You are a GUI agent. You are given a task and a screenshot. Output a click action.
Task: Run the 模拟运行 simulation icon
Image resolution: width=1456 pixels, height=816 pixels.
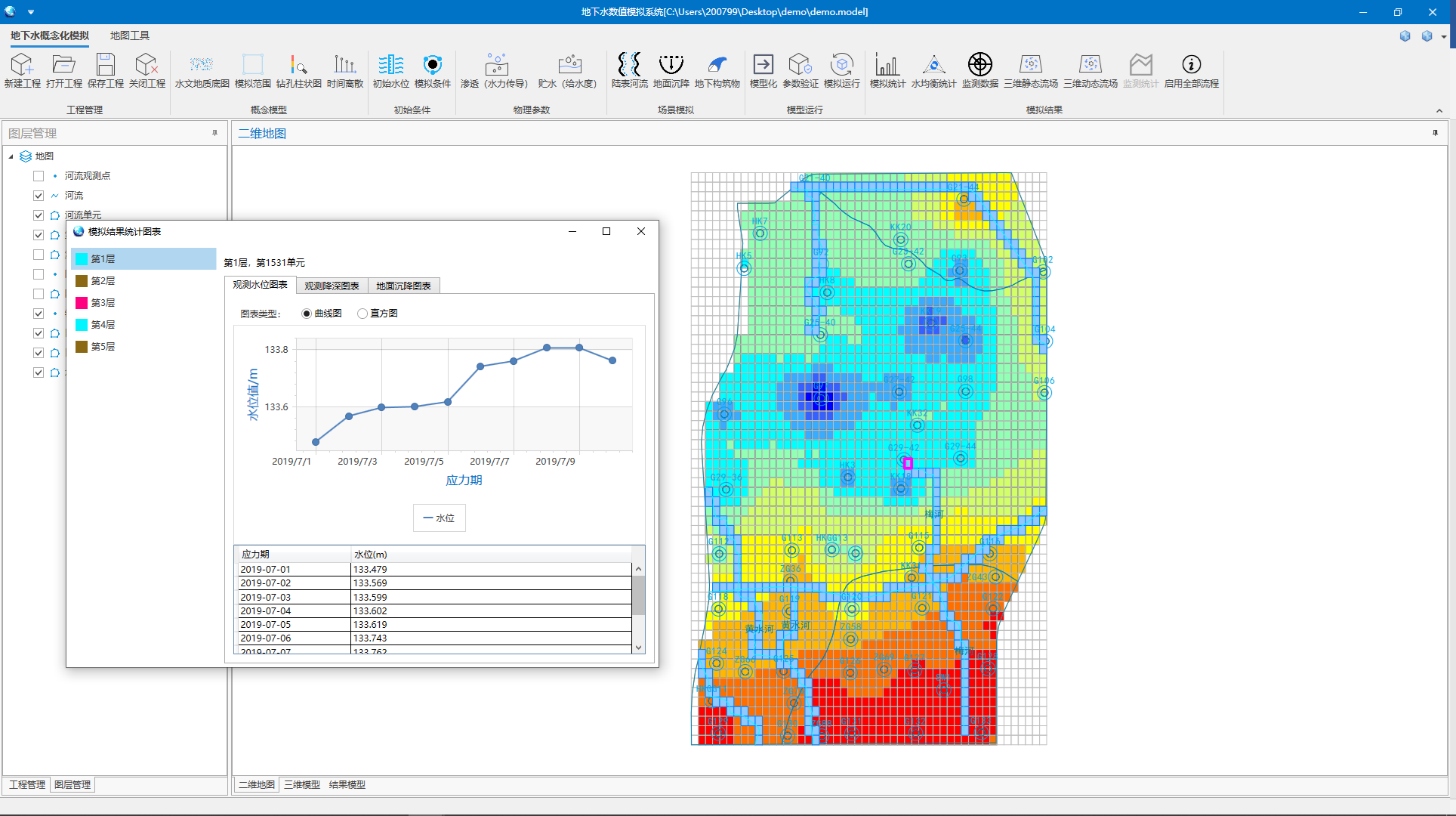click(x=841, y=66)
